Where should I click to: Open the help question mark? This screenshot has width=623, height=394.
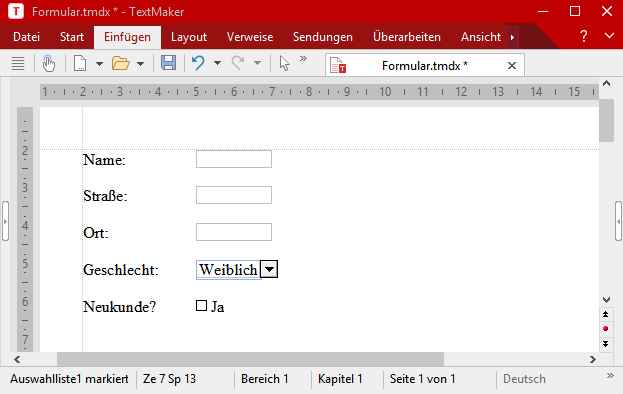(583, 37)
